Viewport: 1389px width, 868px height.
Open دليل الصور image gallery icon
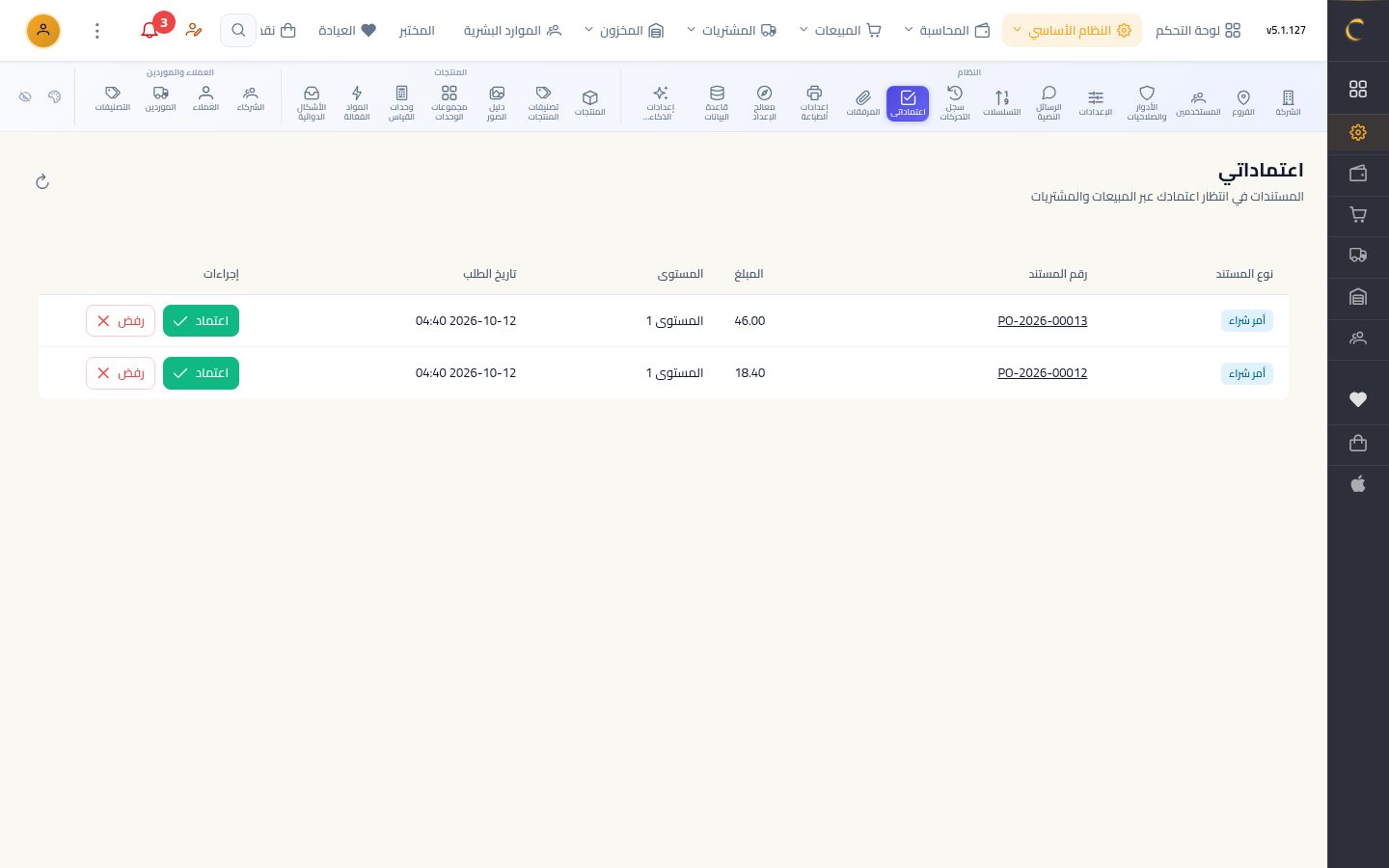pos(497,102)
